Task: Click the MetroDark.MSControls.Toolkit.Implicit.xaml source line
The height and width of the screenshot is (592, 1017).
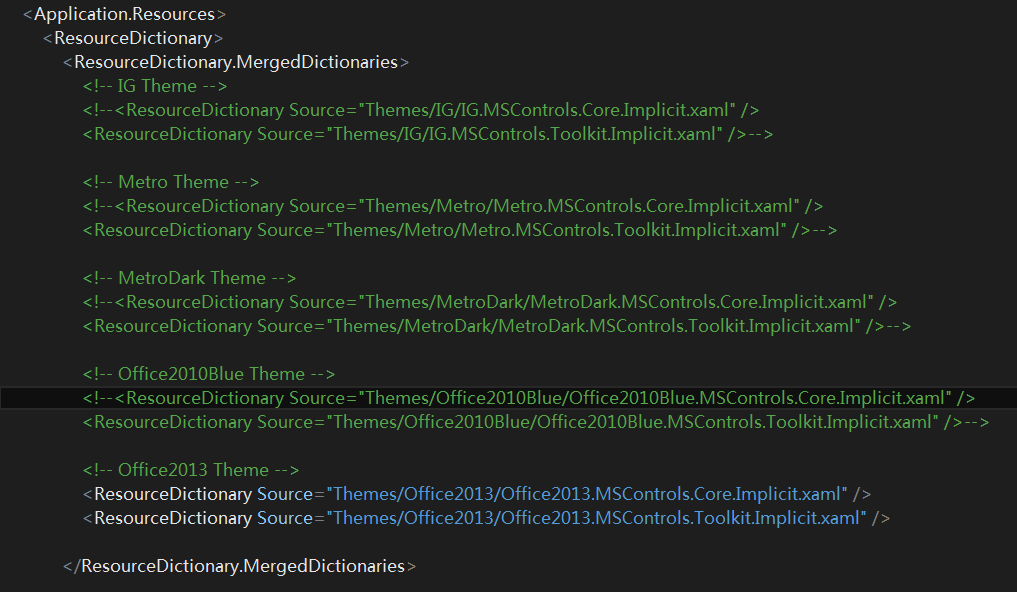Action: coord(497,326)
